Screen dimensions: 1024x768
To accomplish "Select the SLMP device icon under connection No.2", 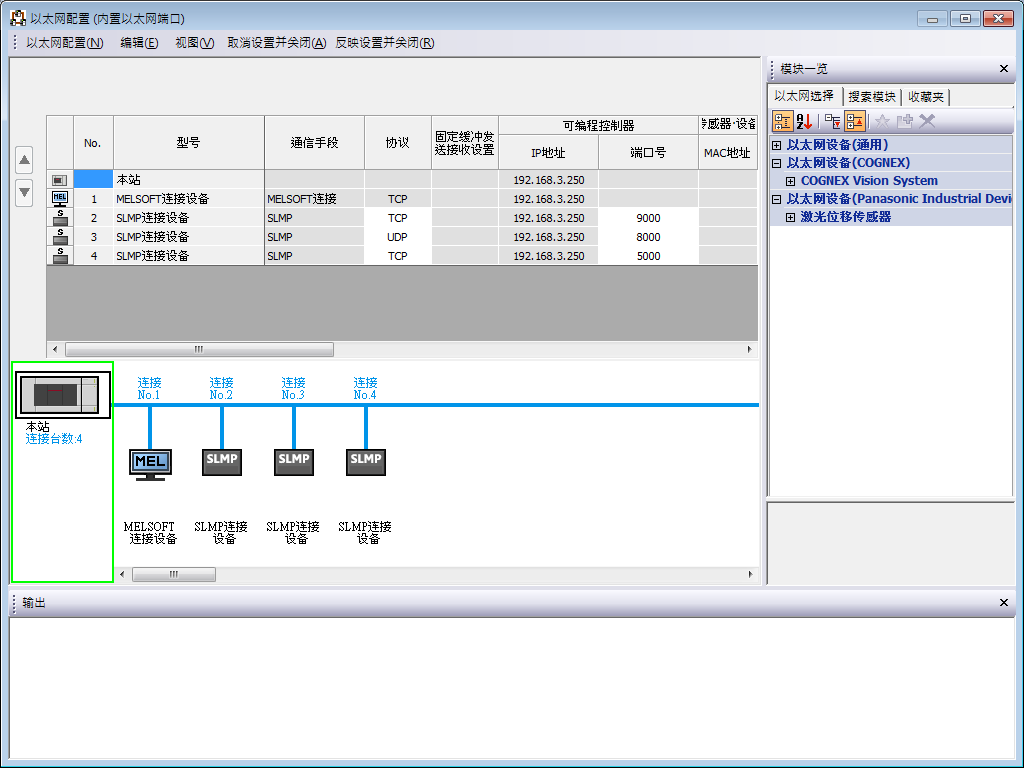I will point(222,461).
